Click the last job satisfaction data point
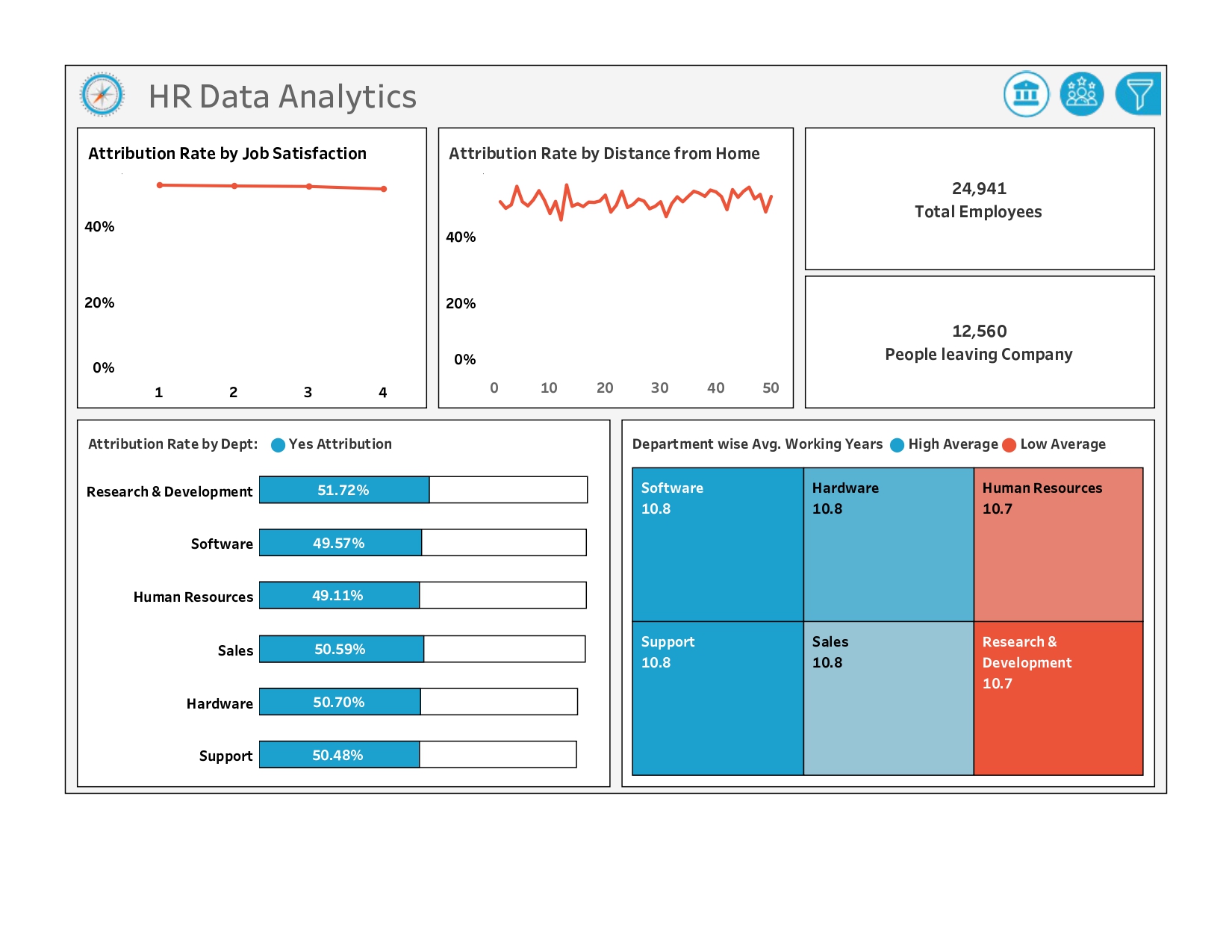The image size is (1232, 952). 384,189
